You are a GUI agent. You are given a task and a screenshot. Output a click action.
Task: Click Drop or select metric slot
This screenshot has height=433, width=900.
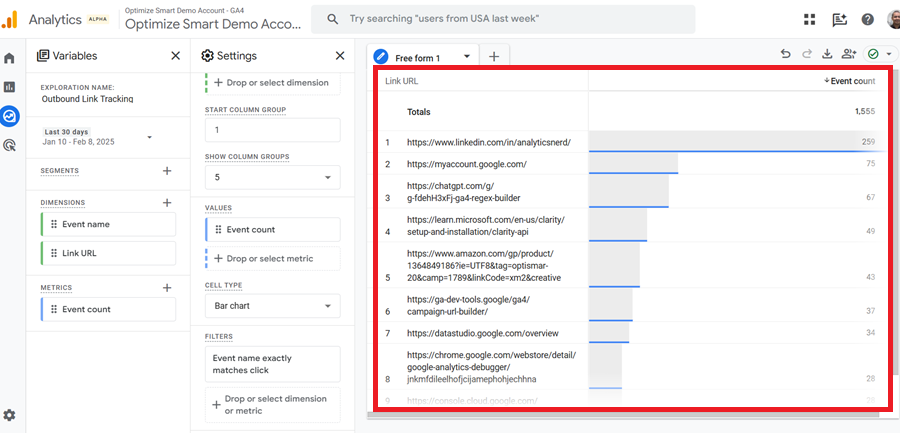click(273, 258)
